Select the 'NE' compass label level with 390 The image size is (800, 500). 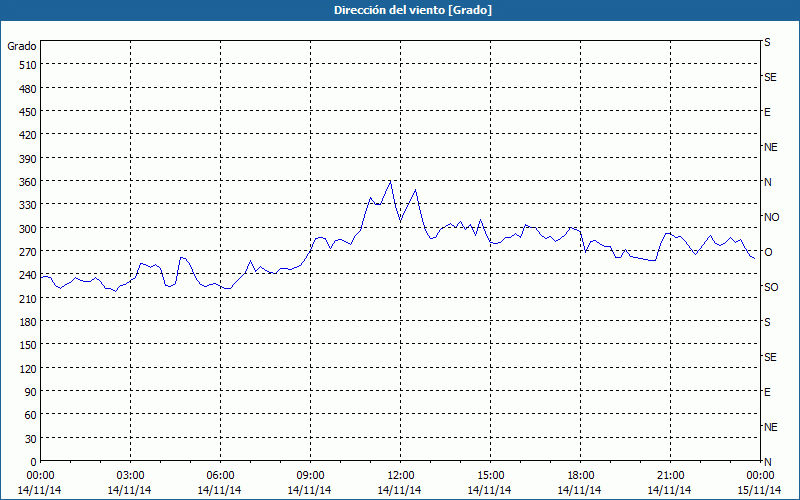tap(771, 147)
